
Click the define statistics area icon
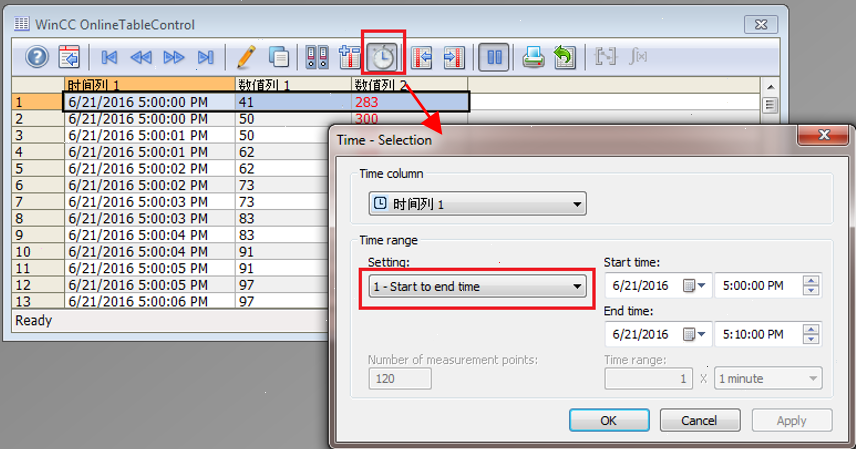(x=605, y=56)
